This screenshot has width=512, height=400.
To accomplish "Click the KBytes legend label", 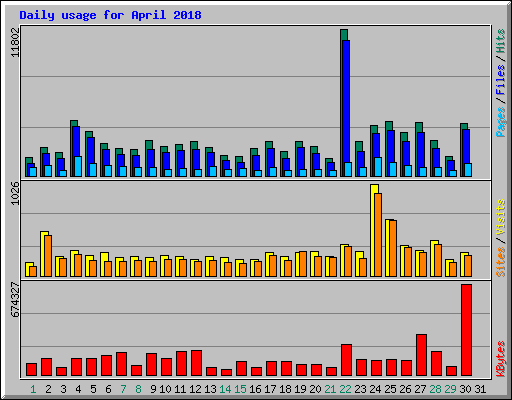I will [500, 359].
